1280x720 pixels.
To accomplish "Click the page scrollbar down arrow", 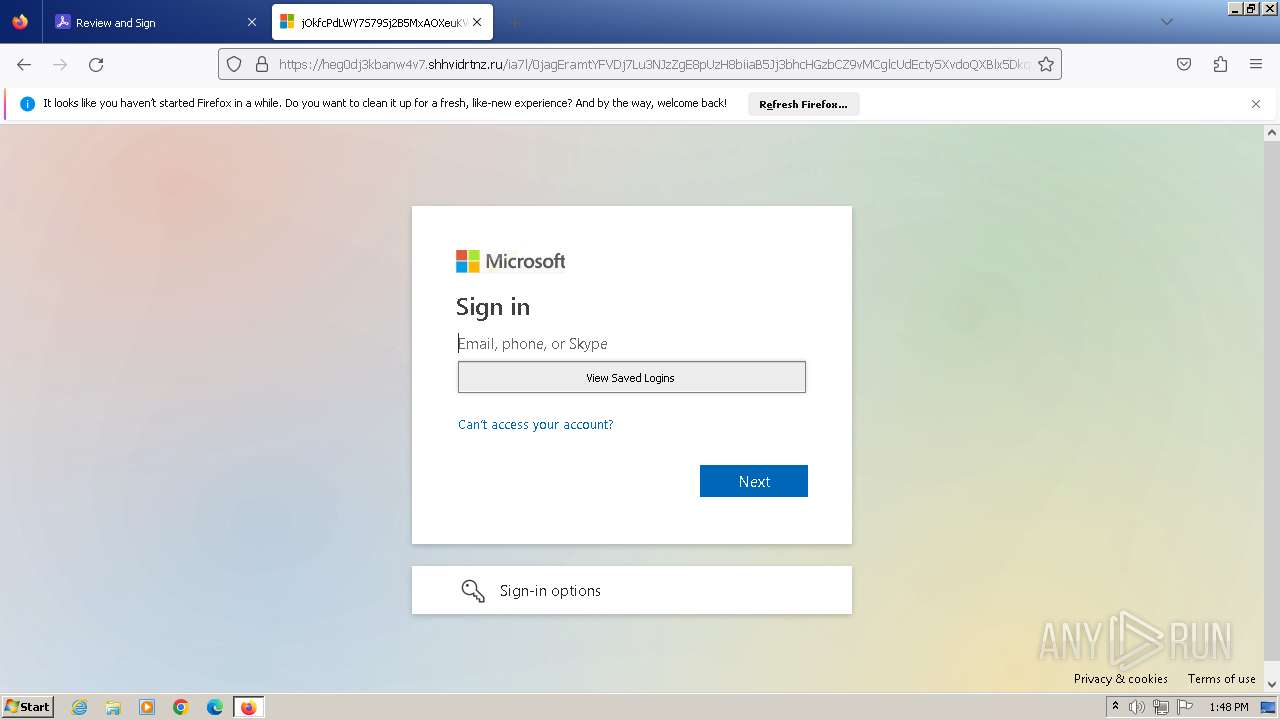I will point(1272,685).
